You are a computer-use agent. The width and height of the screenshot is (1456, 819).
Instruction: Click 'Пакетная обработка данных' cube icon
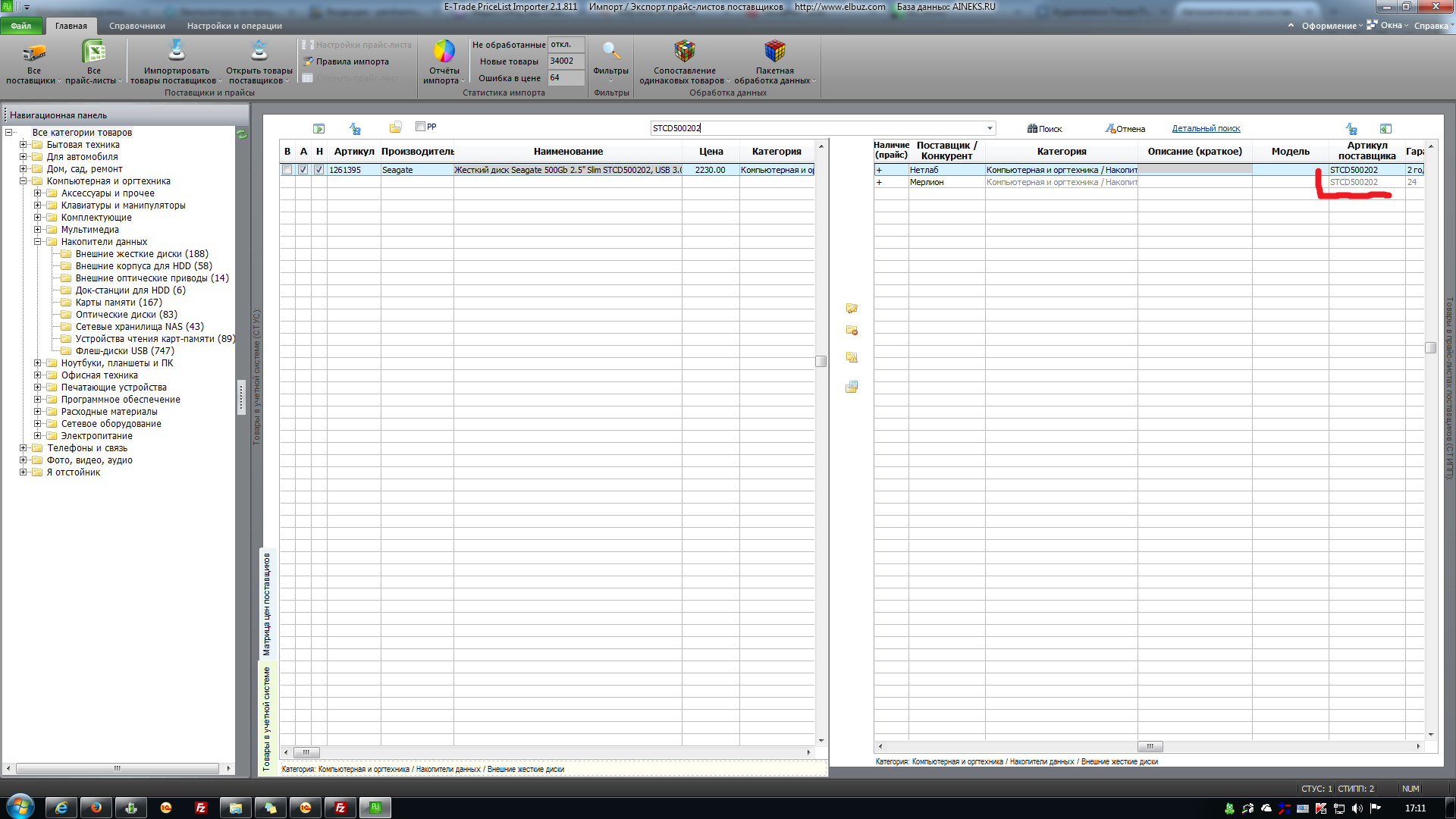pyautogui.click(x=775, y=52)
